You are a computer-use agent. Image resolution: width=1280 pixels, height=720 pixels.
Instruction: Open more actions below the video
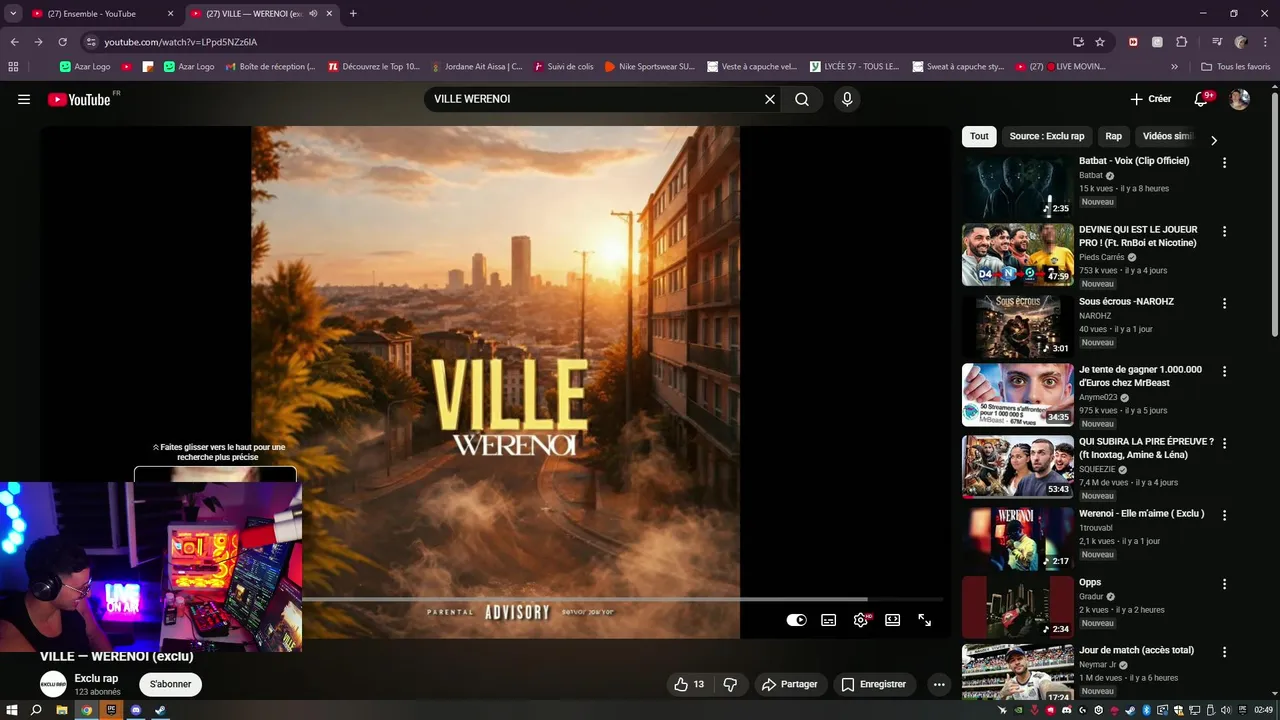(938, 684)
